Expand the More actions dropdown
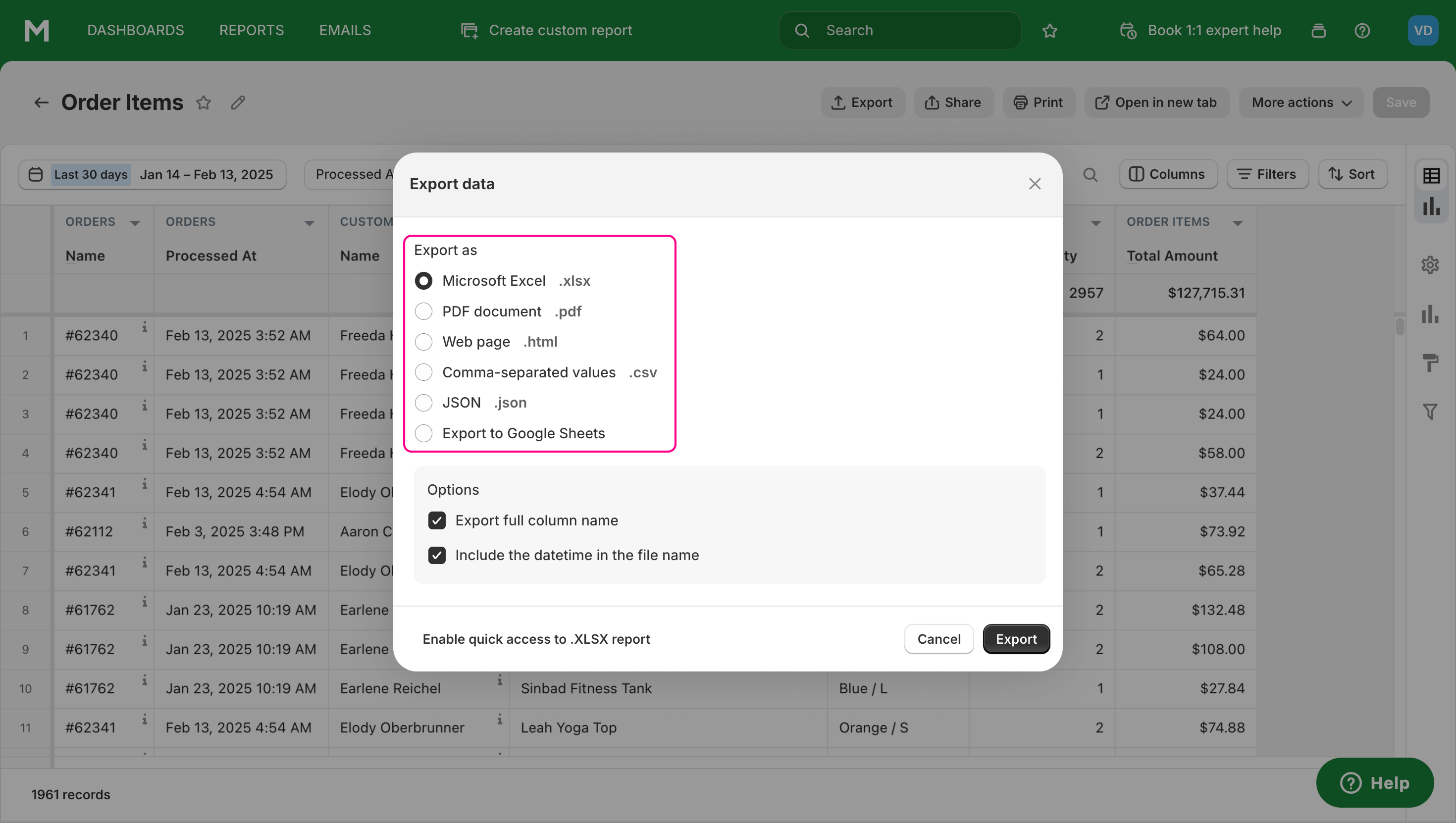 click(1301, 103)
